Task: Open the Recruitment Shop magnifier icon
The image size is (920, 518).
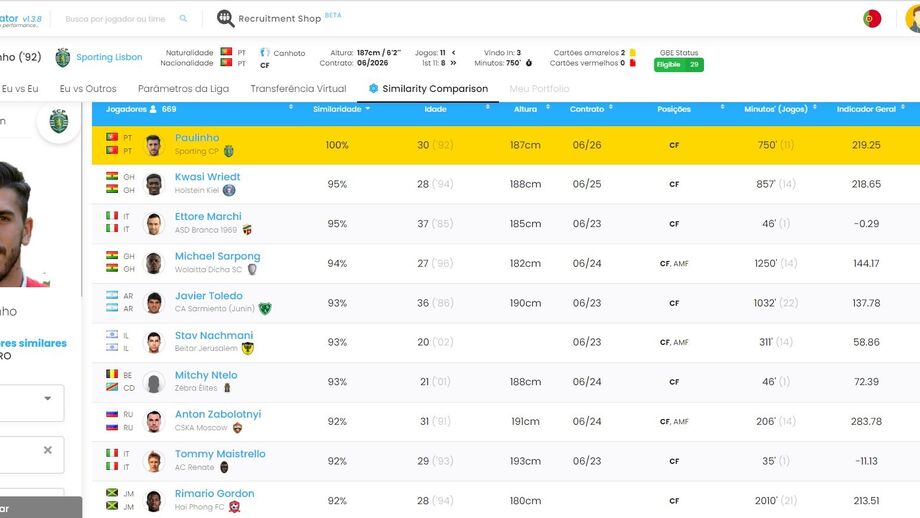Action: 226,19
